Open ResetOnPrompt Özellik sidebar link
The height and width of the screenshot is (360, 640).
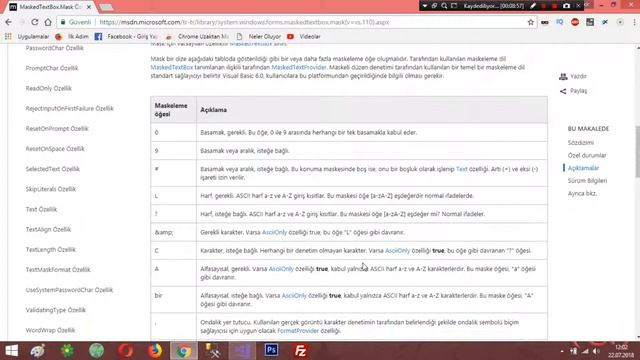[x=57, y=129]
